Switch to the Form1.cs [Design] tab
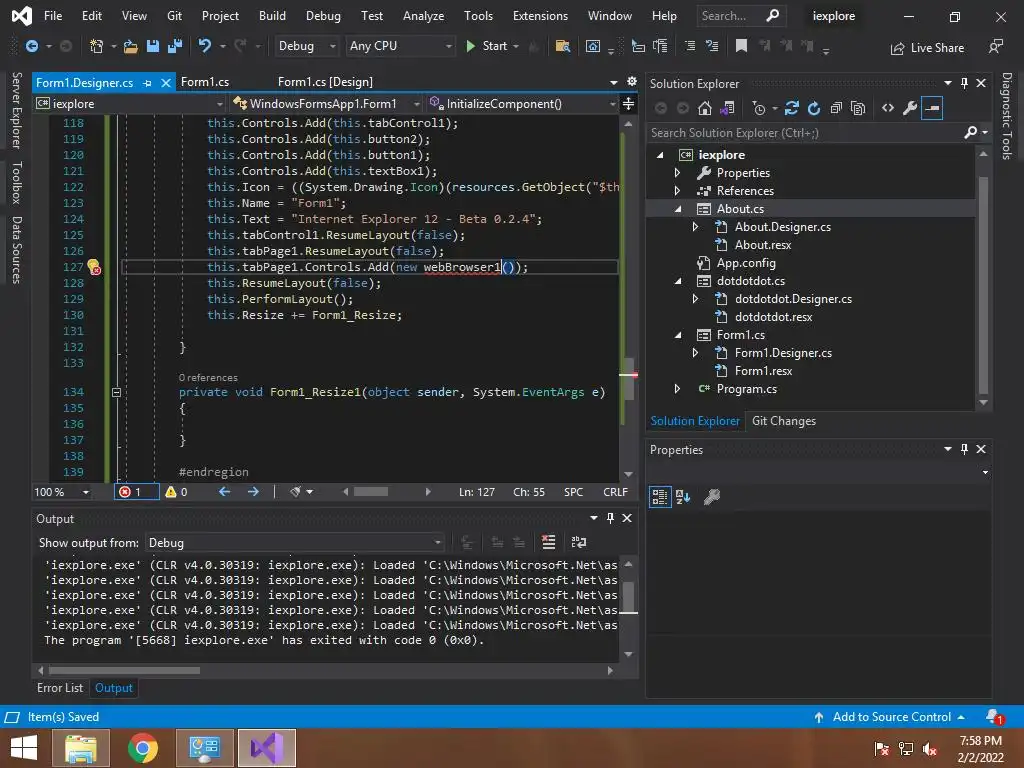1024x768 pixels. (325, 82)
